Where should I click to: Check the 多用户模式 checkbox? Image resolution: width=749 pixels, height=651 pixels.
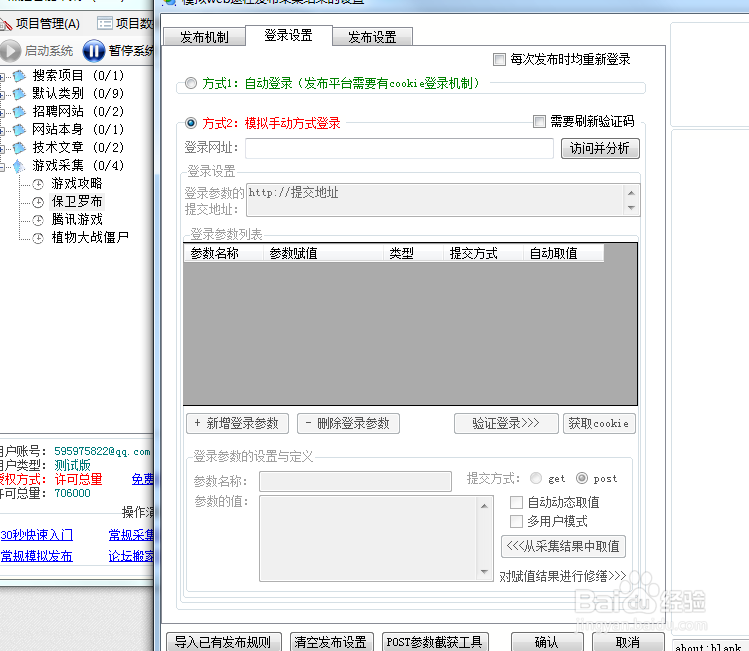click(516, 521)
